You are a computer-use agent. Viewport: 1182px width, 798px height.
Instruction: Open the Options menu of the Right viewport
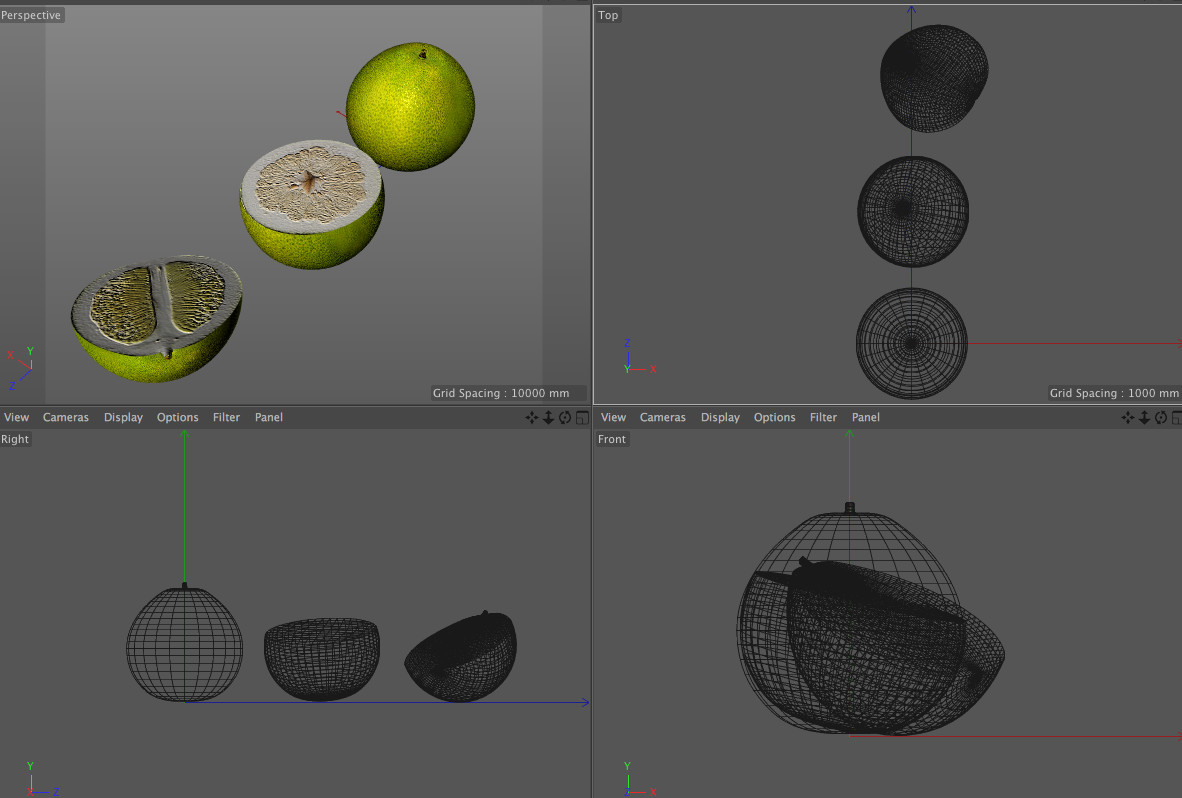tap(178, 417)
